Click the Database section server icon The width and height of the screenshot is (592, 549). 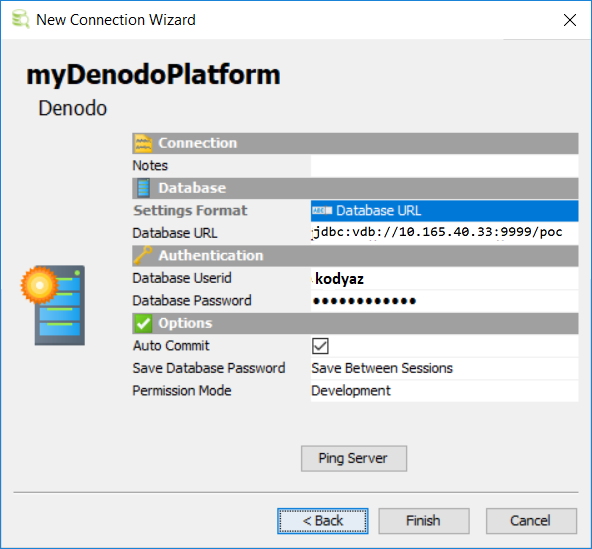[143, 188]
